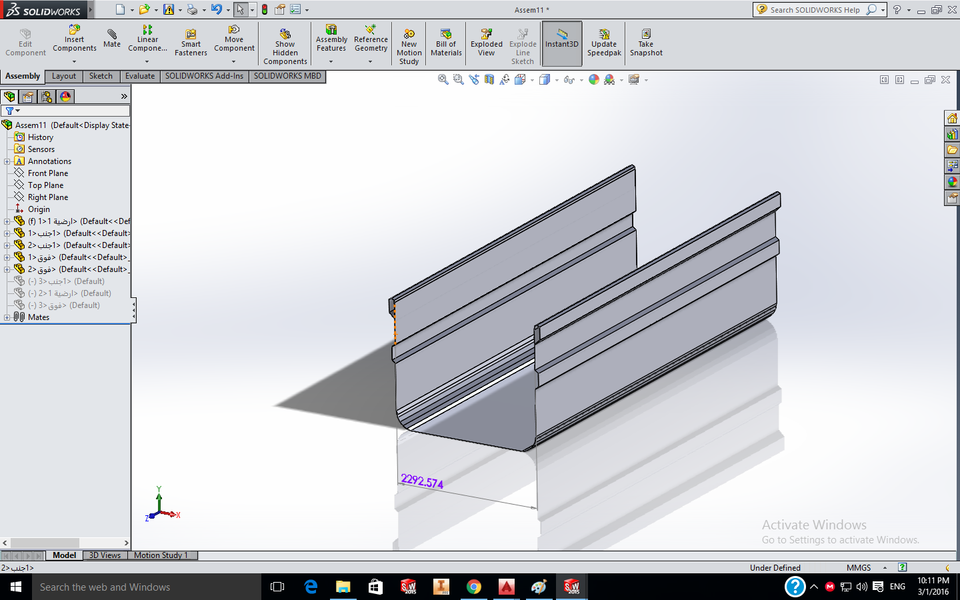Open Google Chrome from the taskbar
Screen dimensions: 960x600
click(473, 587)
